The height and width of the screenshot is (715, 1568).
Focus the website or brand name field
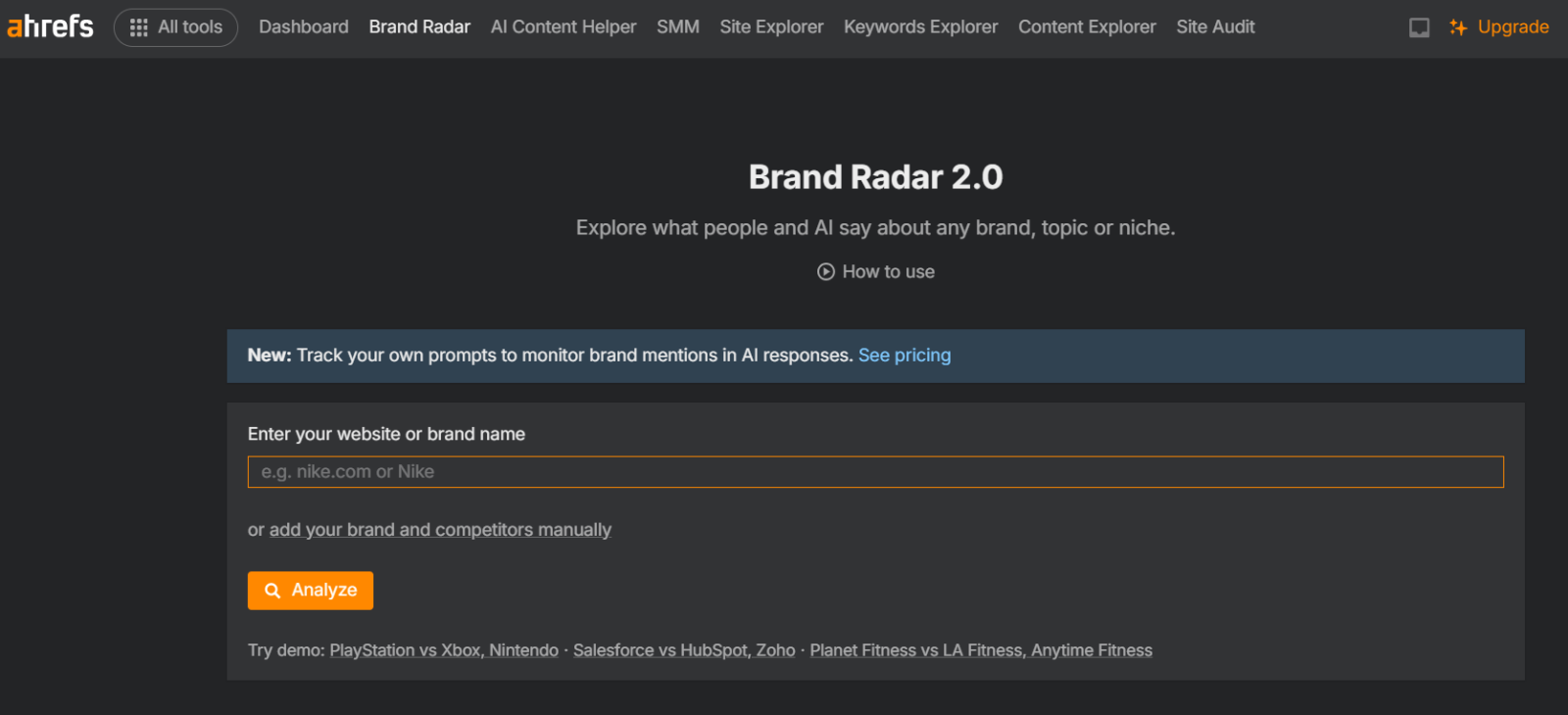(875, 472)
